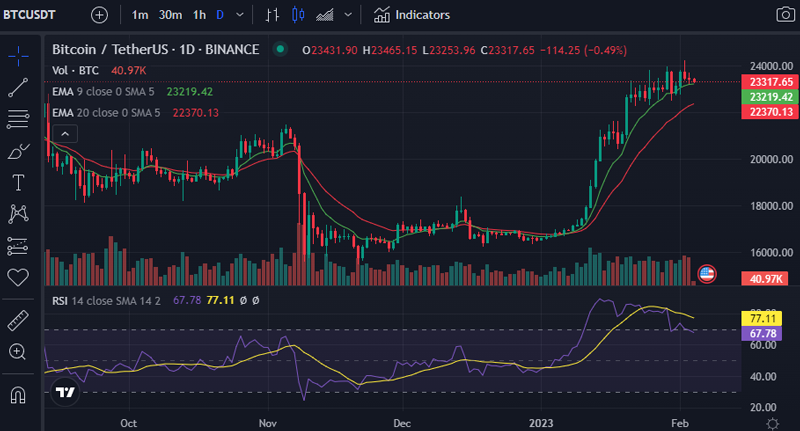
Task: Click the Feb label on the time axis
Action: (680, 423)
